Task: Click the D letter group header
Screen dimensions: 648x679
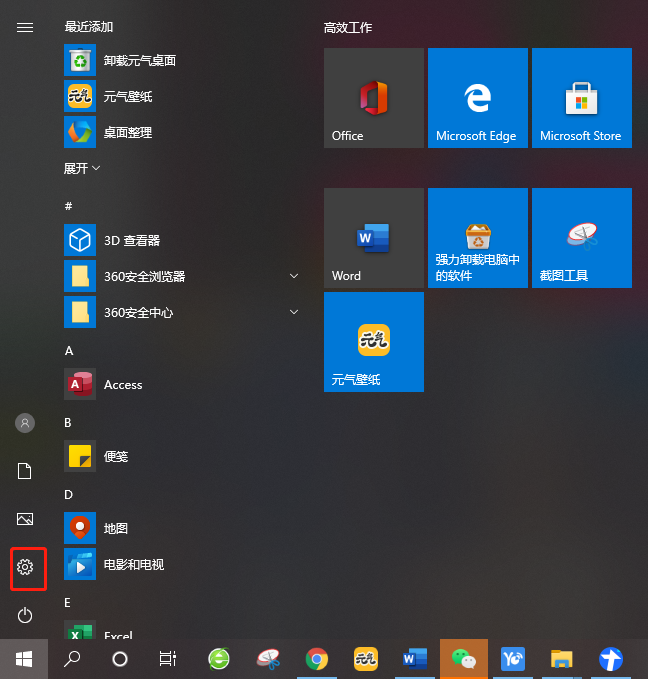Action: point(68,495)
